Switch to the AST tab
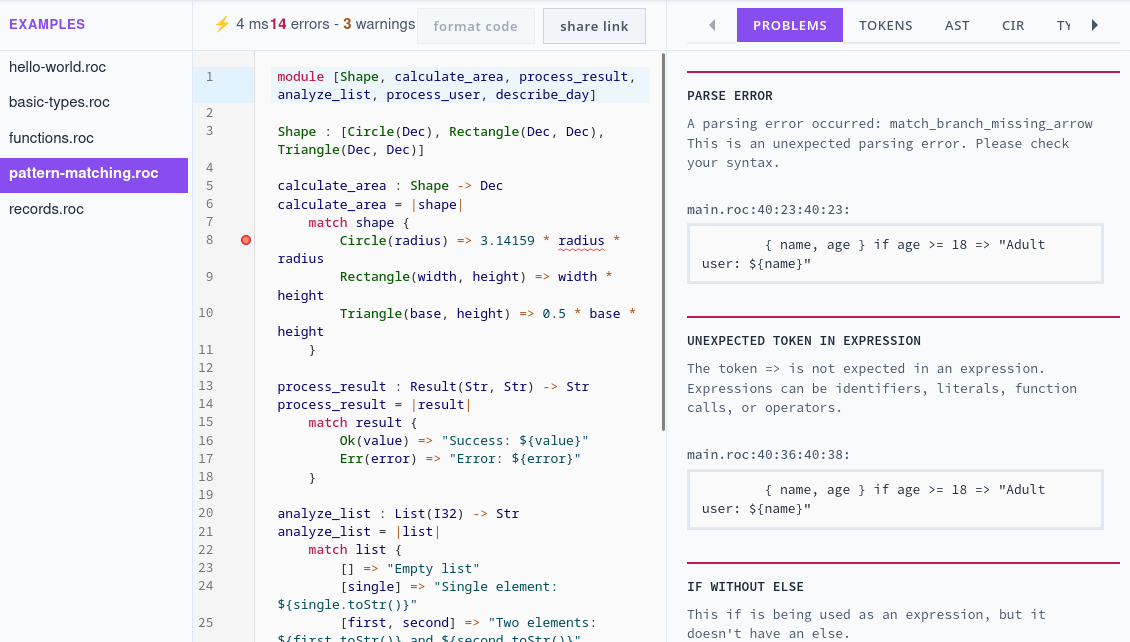1130x642 pixels. [x=957, y=25]
